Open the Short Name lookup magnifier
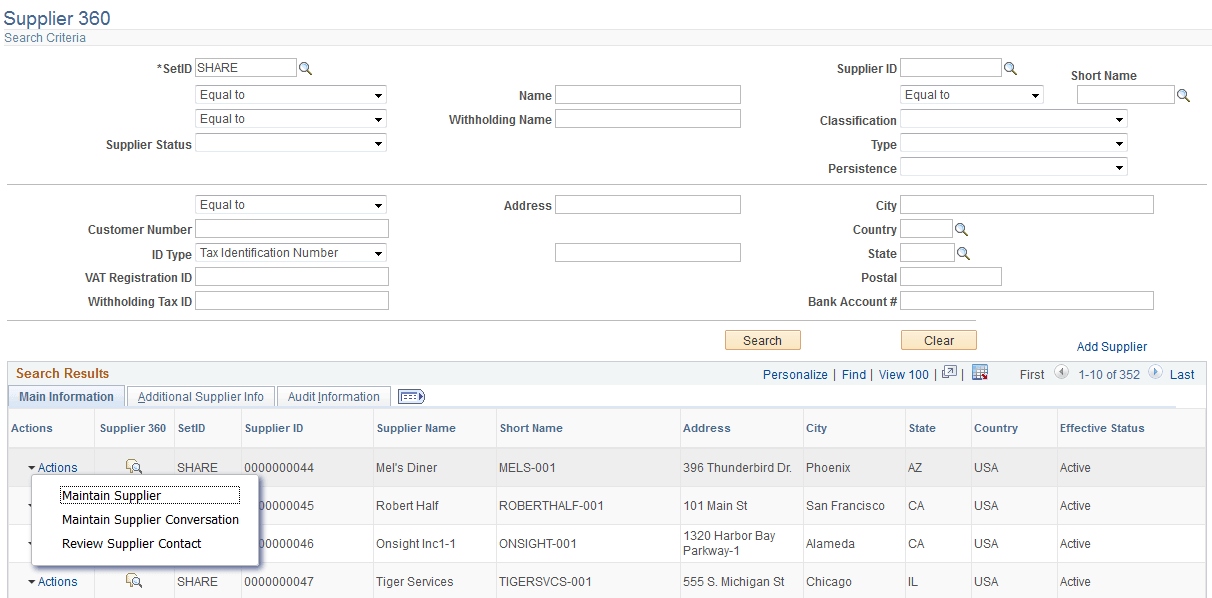The width and height of the screenshot is (1212, 598). click(1184, 94)
